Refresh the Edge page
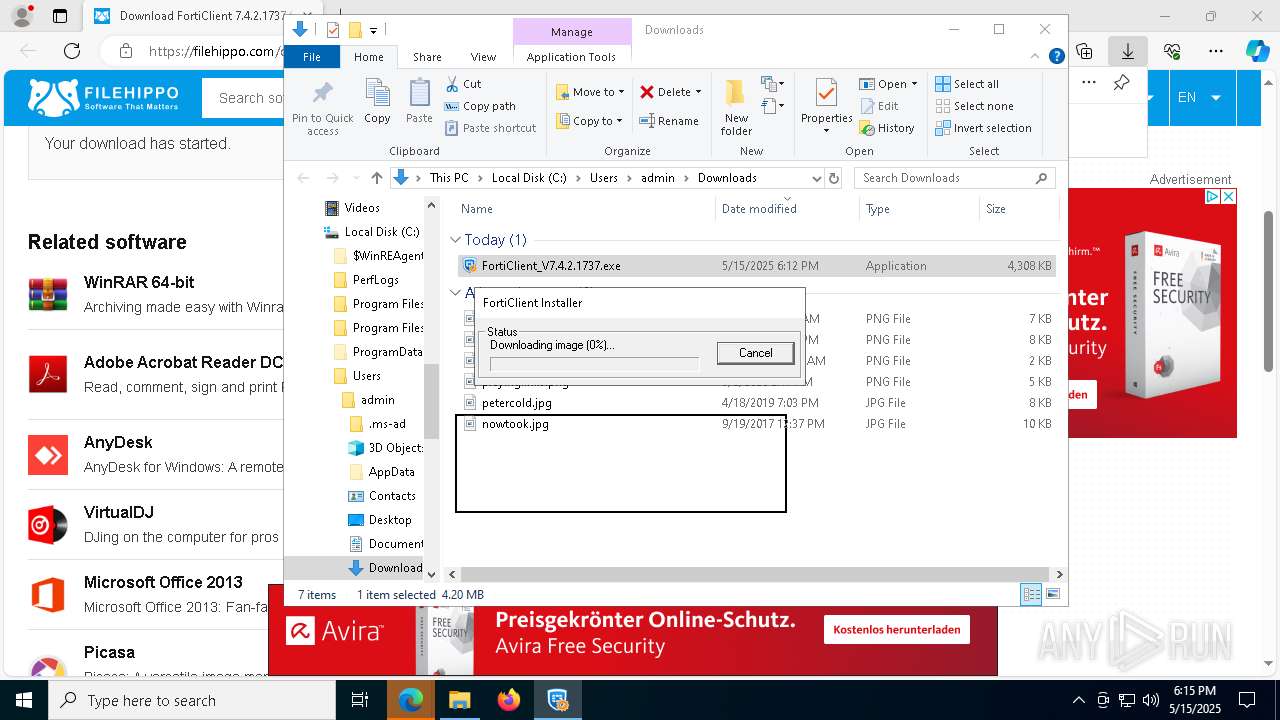This screenshot has height=720, width=1280. click(72, 51)
